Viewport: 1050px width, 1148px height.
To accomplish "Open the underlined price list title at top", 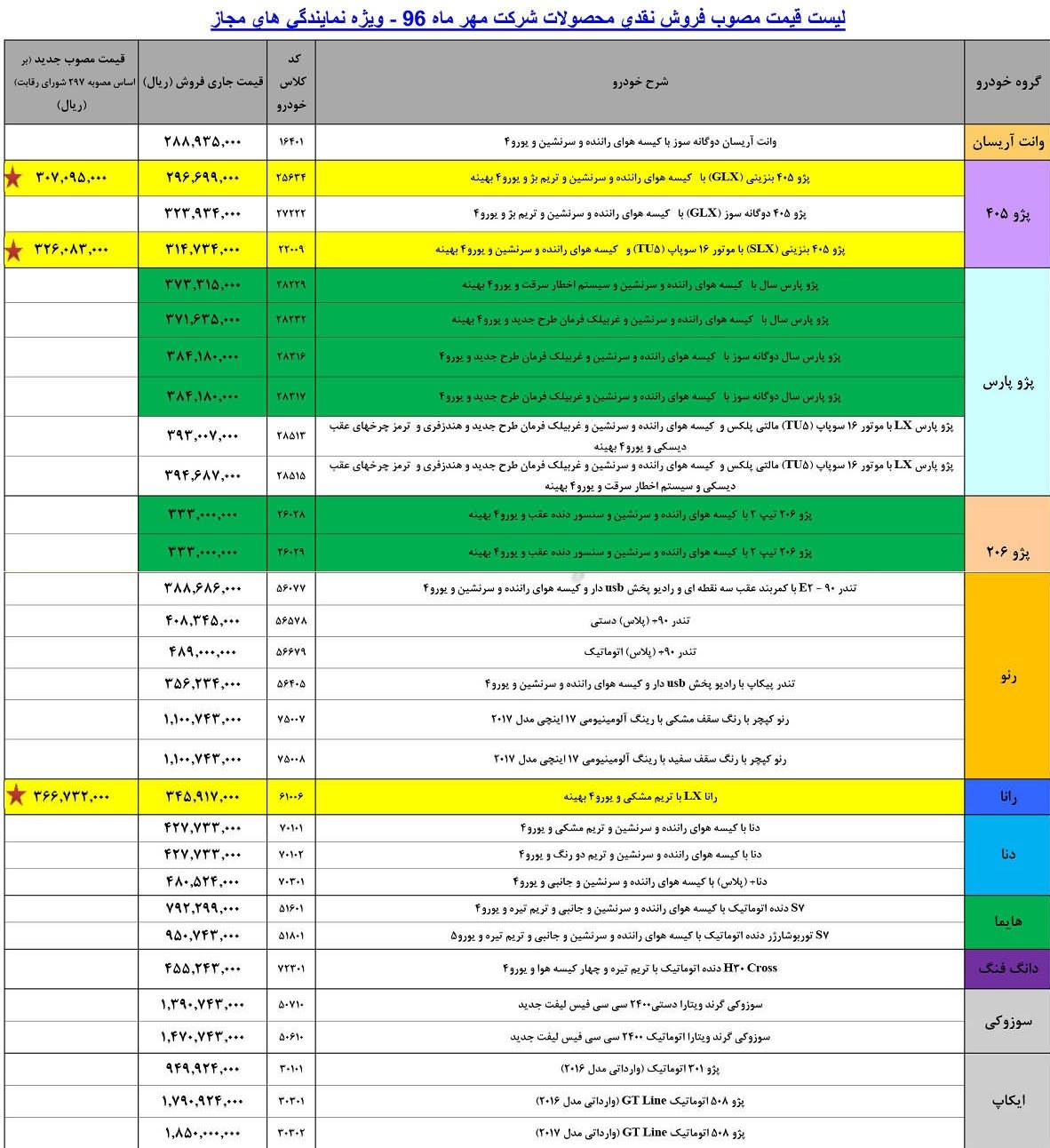I will pyautogui.click(x=528, y=19).
